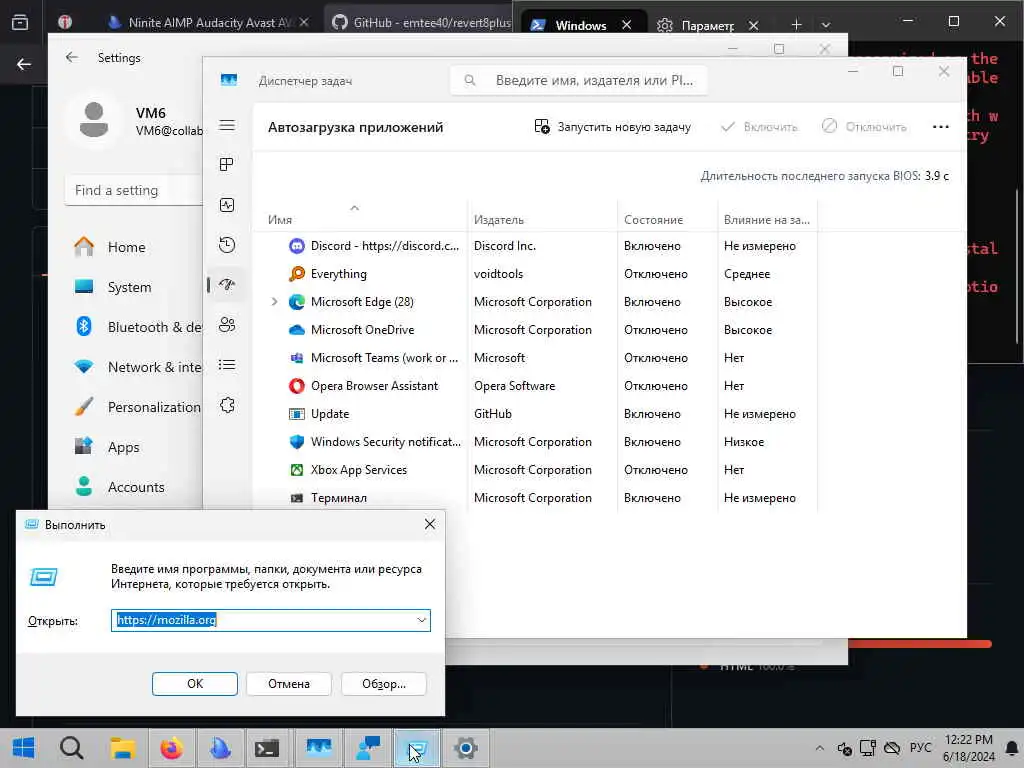Viewport: 1024px width, 768px height.
Task: Open Apps in Settings sidebar
Action: coord(123,447)
